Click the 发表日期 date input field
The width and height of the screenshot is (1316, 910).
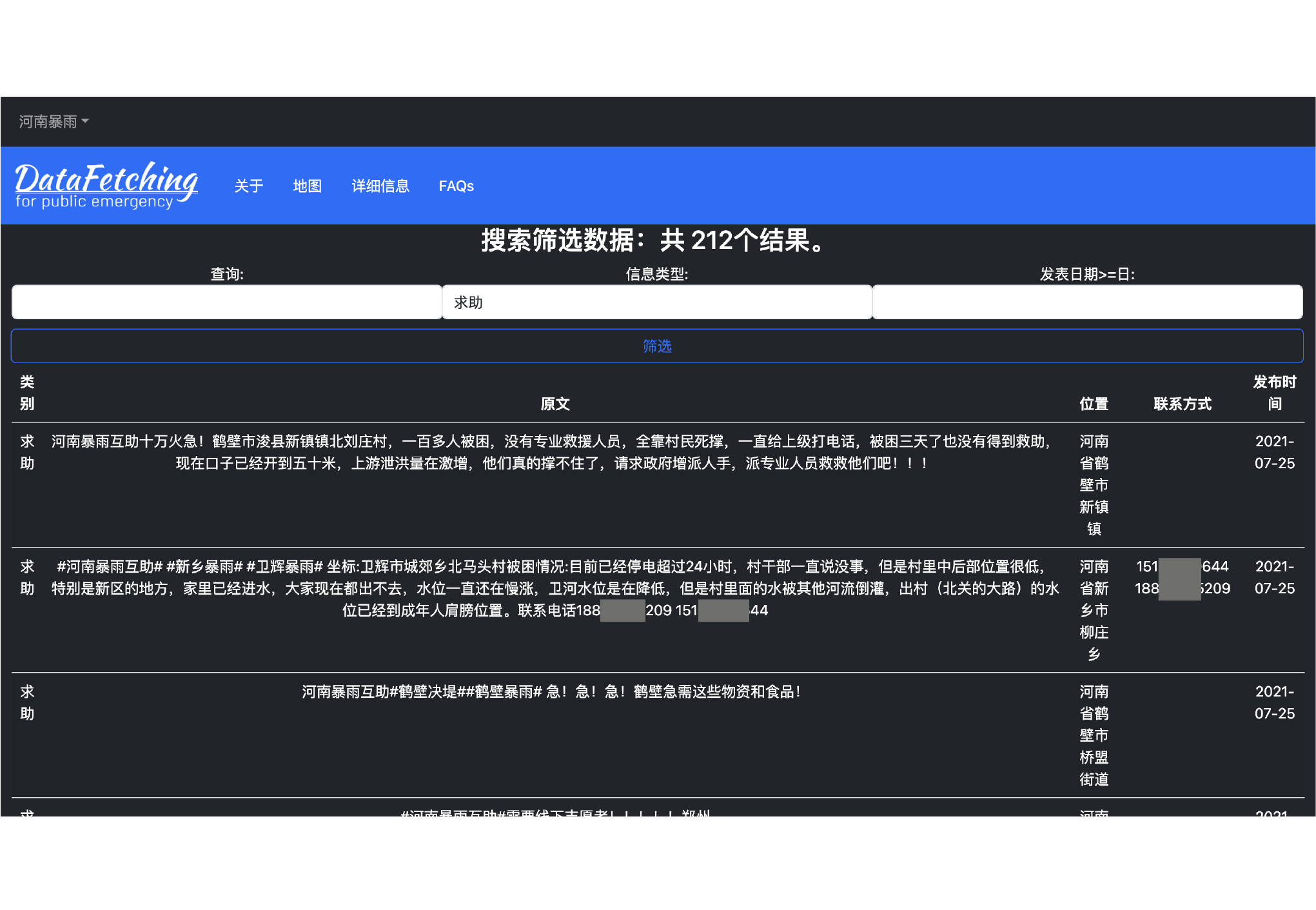[x=1087, y=302]
